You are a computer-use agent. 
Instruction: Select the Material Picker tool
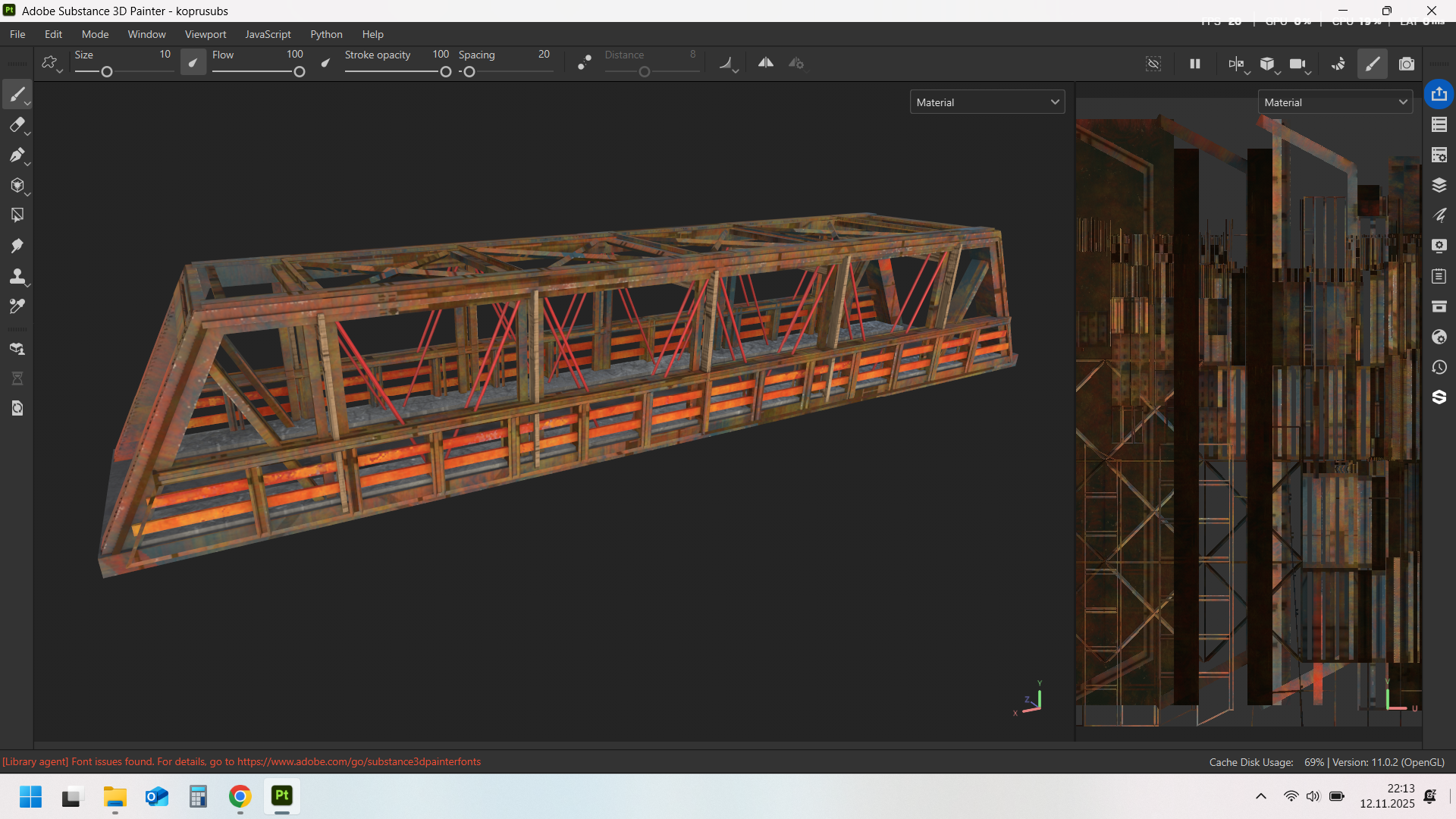point(17,306)
